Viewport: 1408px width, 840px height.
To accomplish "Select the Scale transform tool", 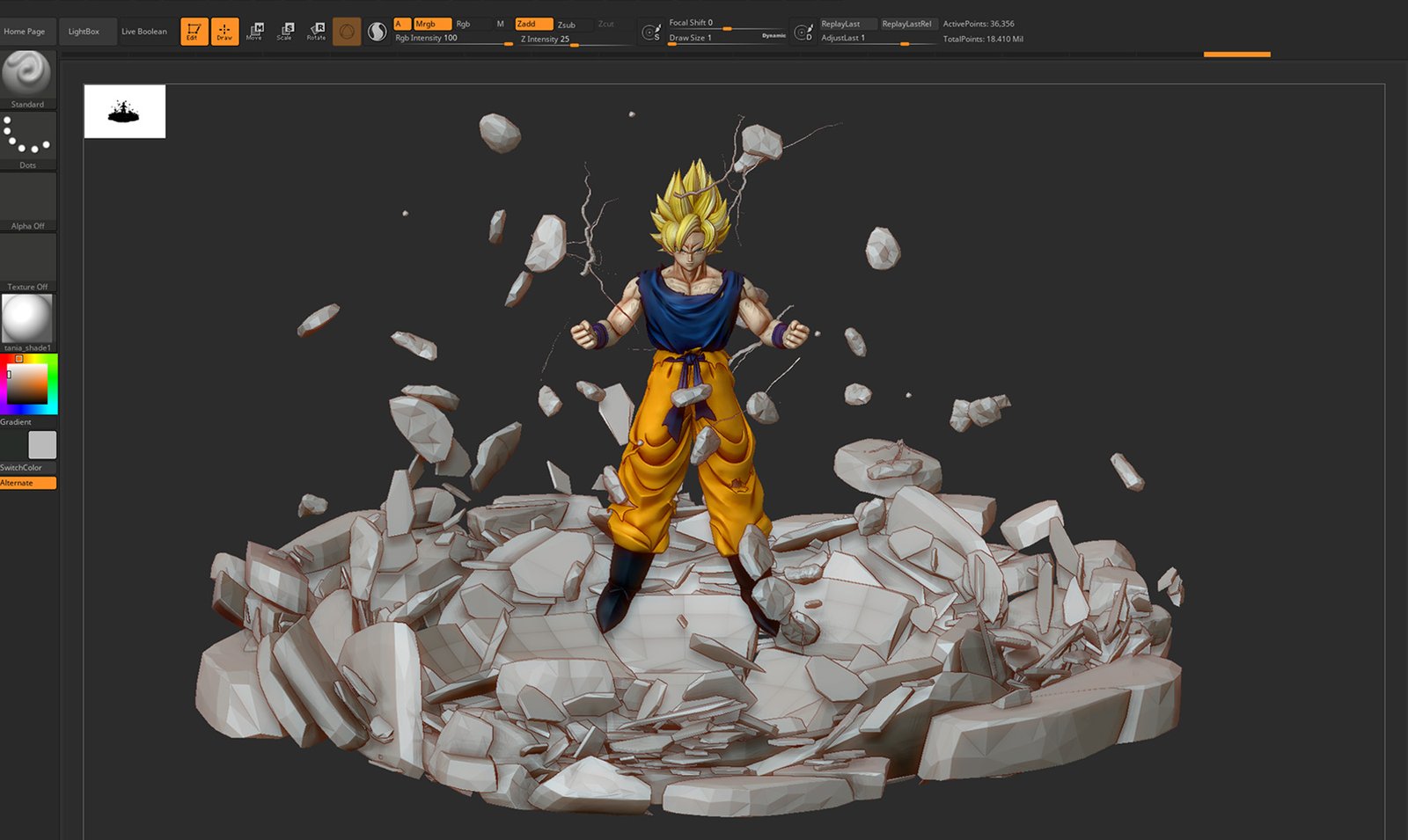I will (x=284, y=32).
